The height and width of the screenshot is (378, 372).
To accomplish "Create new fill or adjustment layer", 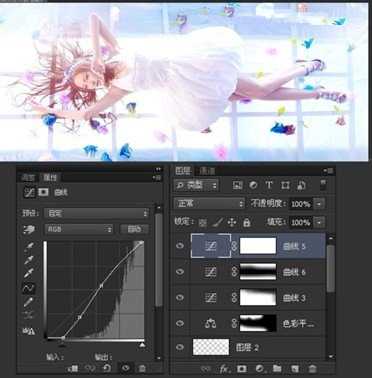I will (x=259, y=369).
